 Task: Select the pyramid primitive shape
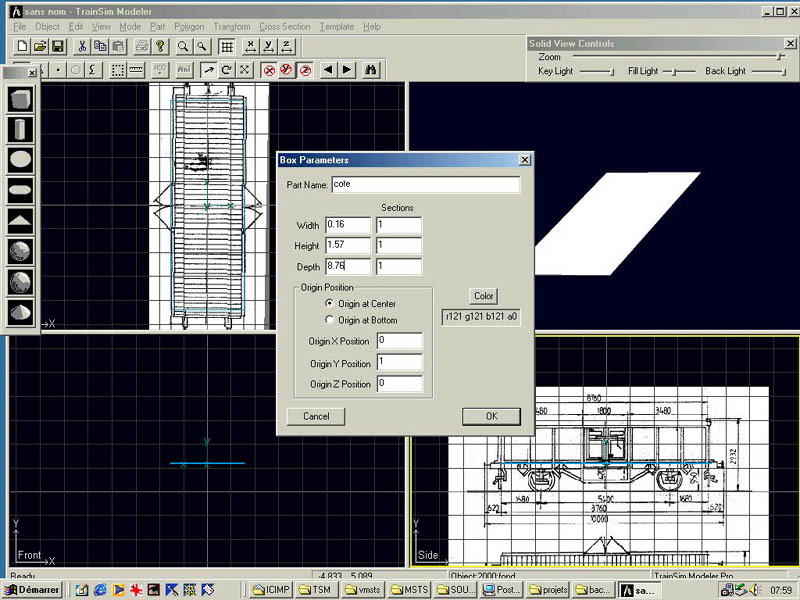[x=21, y=221]
